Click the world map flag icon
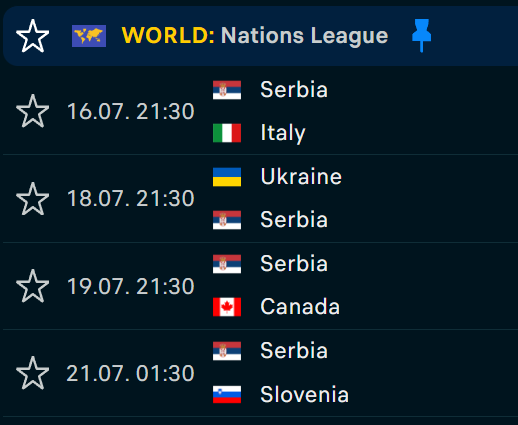This screenshot has width=518, height=425. click(x=89, y=36)
